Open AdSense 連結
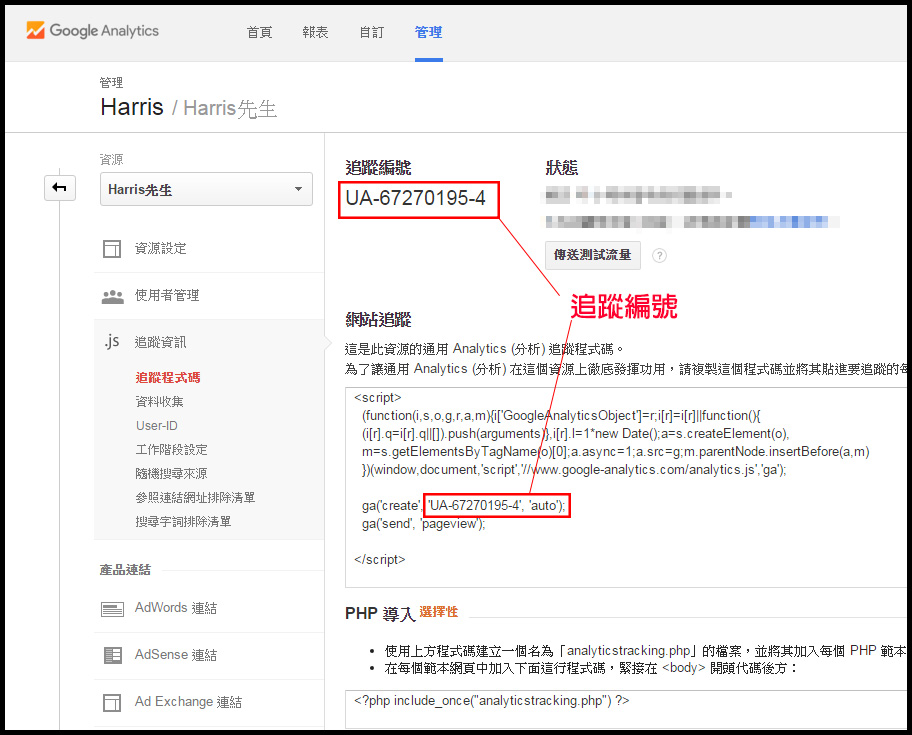 click(x=176, y=655)
